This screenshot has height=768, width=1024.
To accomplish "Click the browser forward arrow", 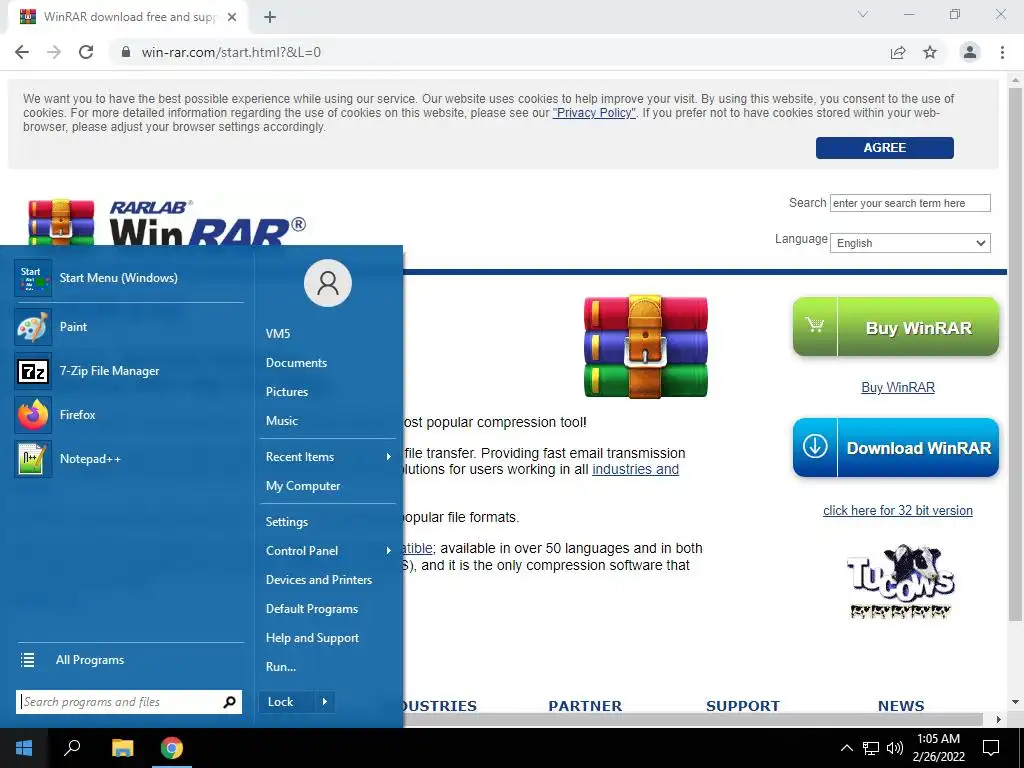I will pyautogui.click(x=54, y=52).
